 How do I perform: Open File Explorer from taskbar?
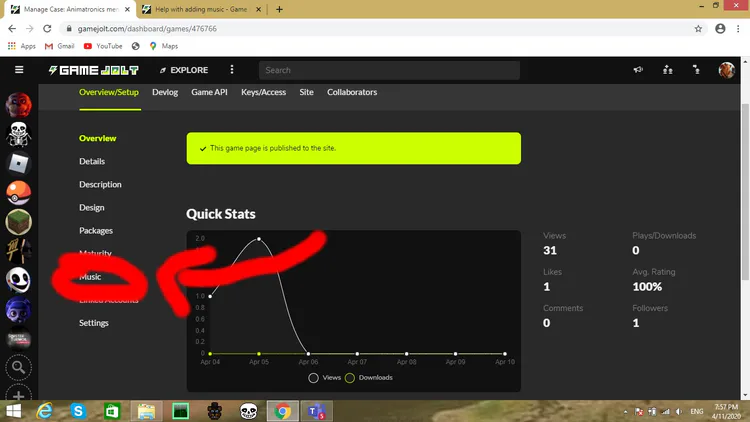[146, 411]
